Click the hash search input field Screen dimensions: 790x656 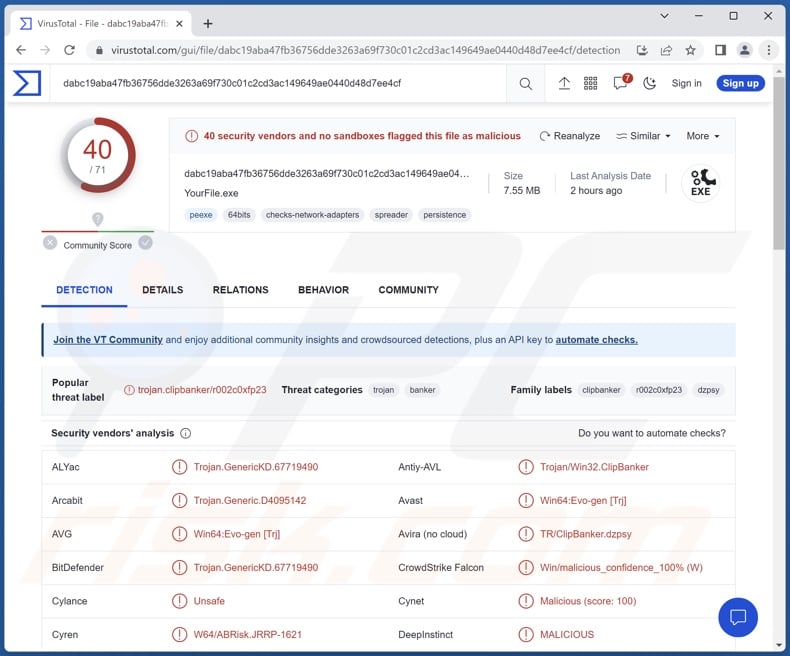coord(278,84)
